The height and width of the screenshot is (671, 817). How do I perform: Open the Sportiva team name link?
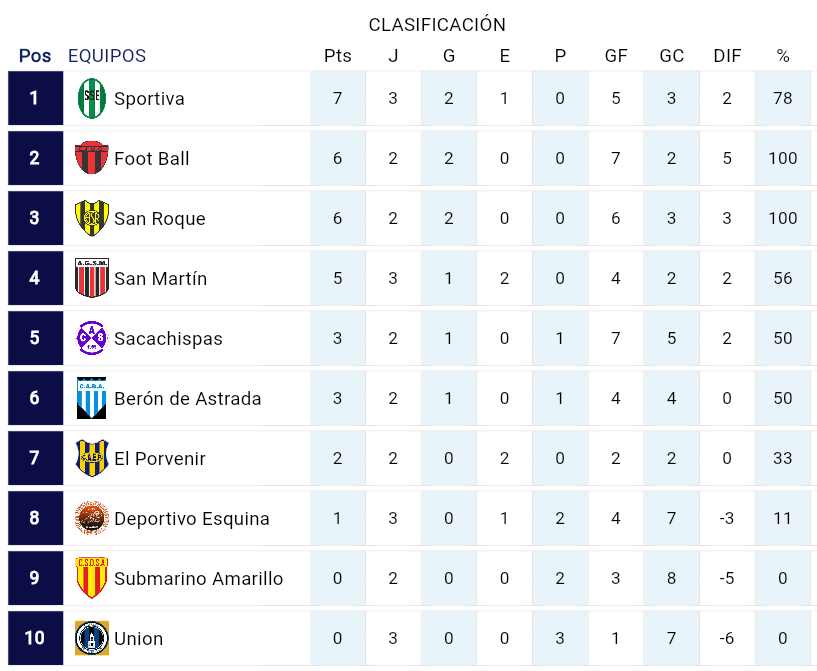tap(149, 98)
